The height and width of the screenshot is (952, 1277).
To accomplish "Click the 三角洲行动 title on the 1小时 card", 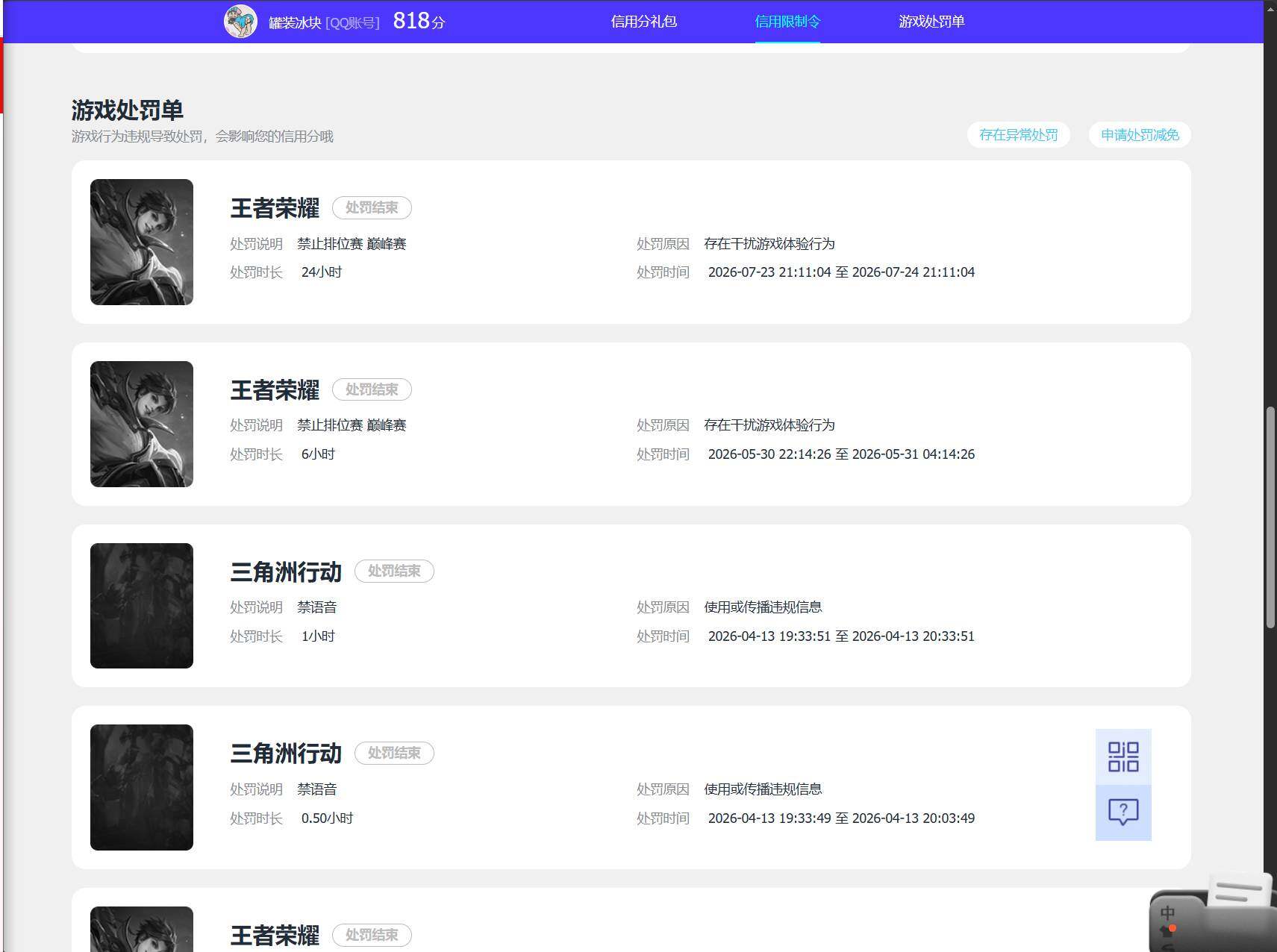I will pos(286,572).
